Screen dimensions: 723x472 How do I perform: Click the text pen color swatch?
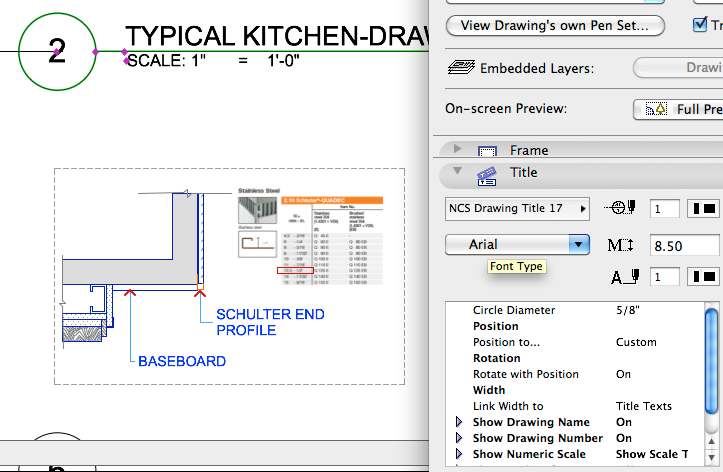point(703,277)
